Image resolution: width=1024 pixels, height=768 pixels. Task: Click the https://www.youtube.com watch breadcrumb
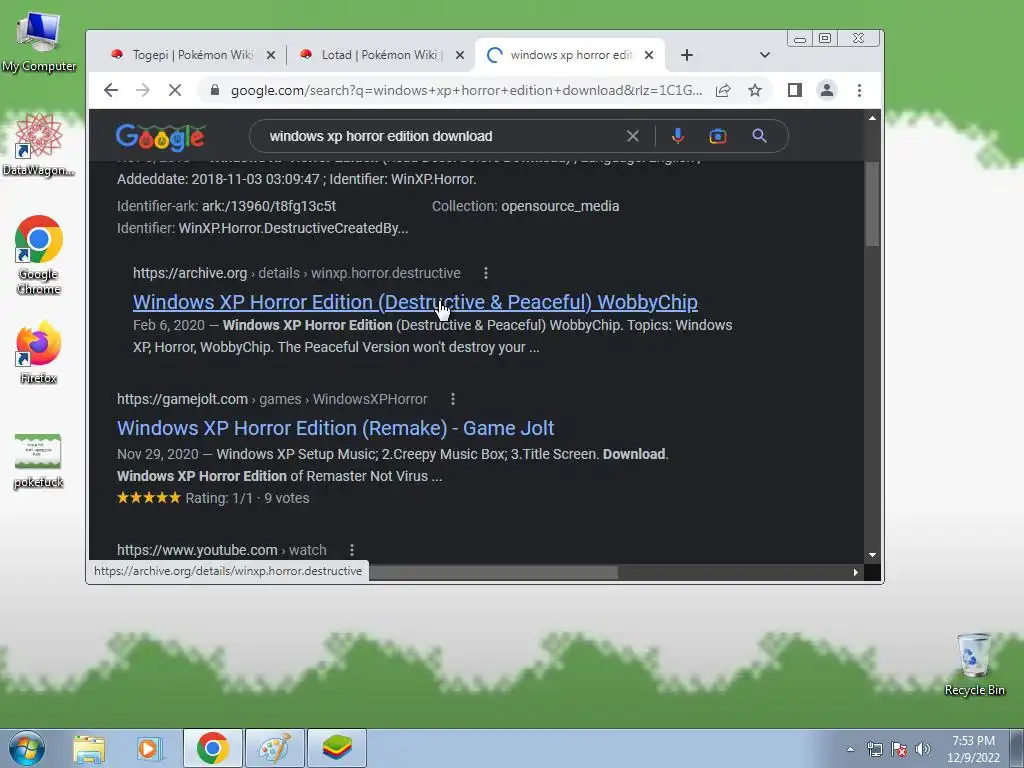tap(221, 550)
